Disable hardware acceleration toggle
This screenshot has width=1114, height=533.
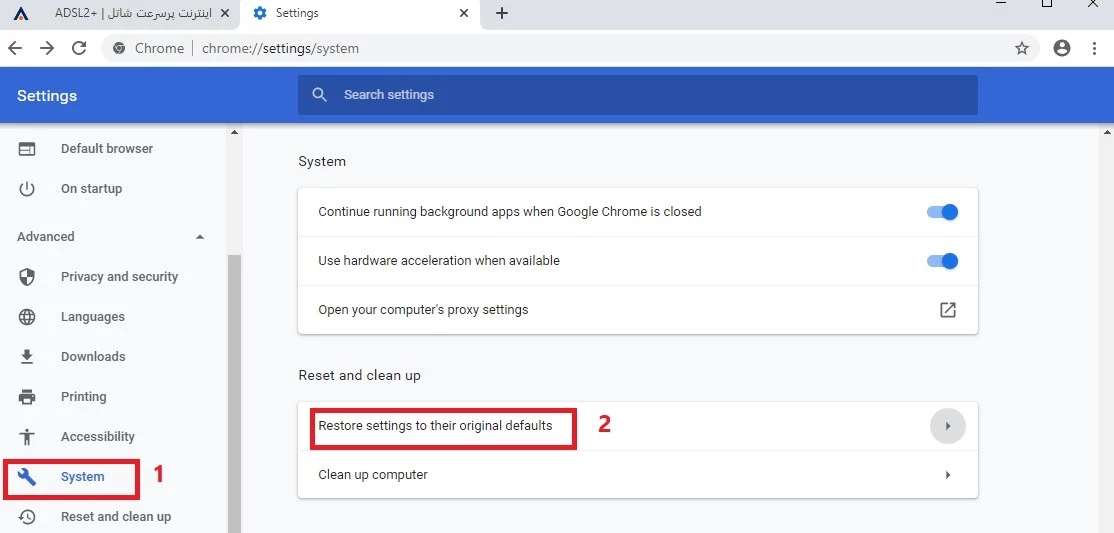[x=942, y=261]
